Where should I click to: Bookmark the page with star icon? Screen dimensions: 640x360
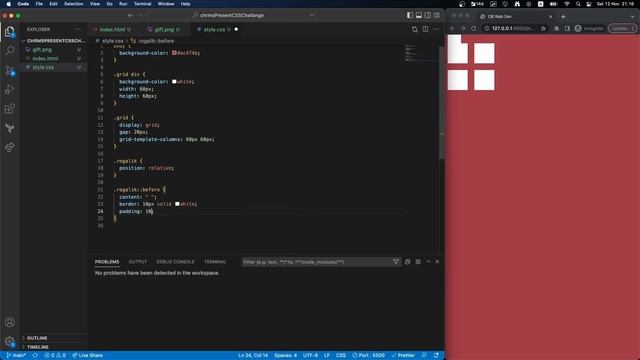click(543, 29)
